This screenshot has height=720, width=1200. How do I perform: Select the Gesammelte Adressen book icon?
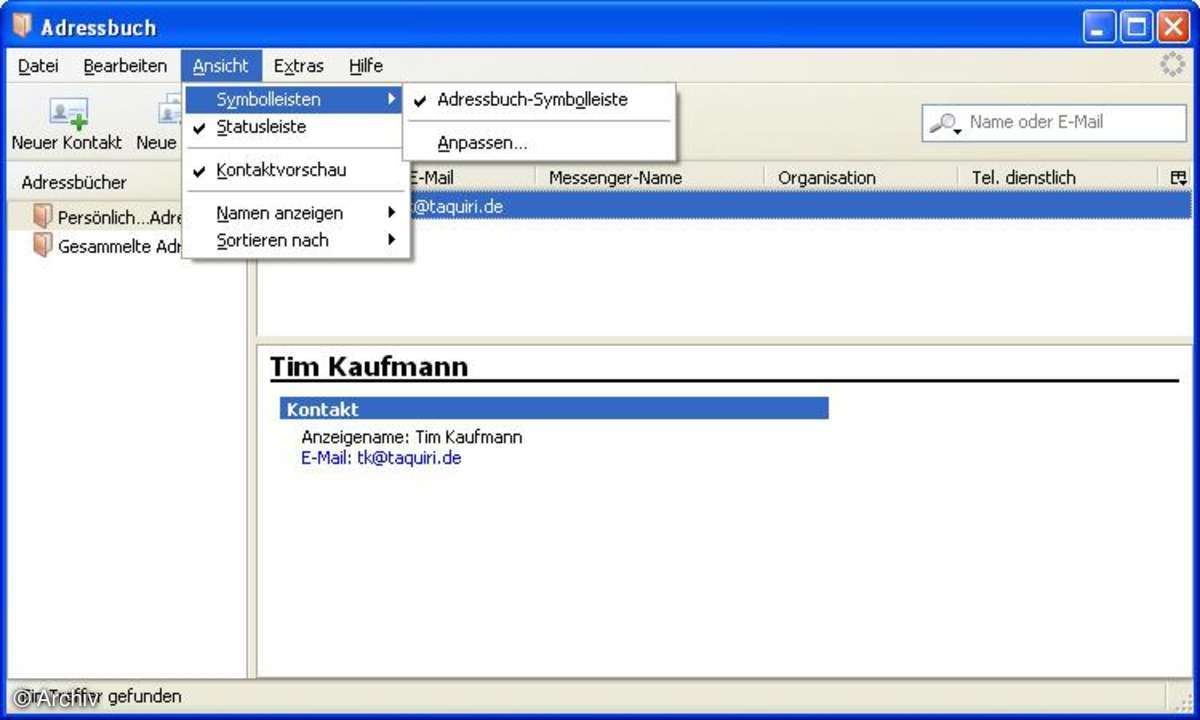[x=42, y=245]
